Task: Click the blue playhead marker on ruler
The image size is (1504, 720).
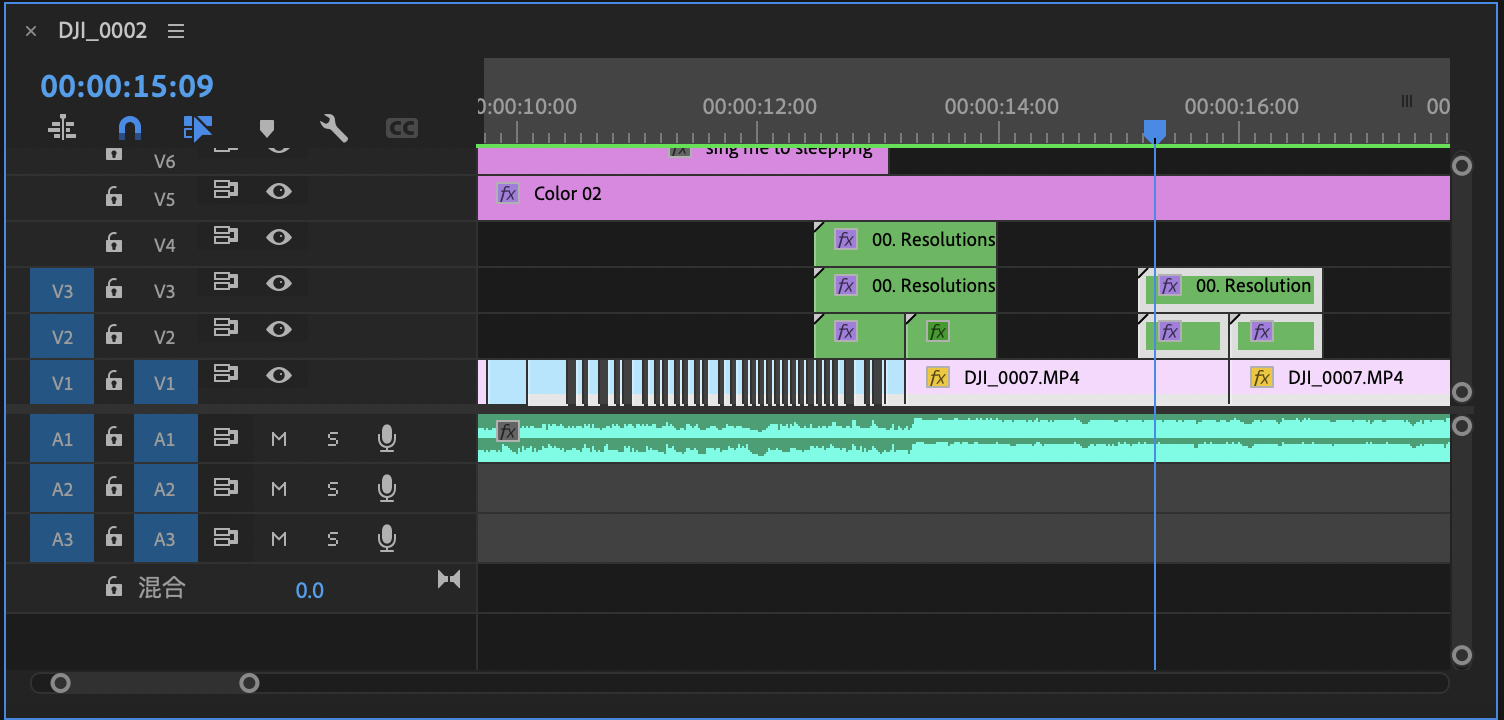Action: pyautogui.click(x=1154, y=130)
